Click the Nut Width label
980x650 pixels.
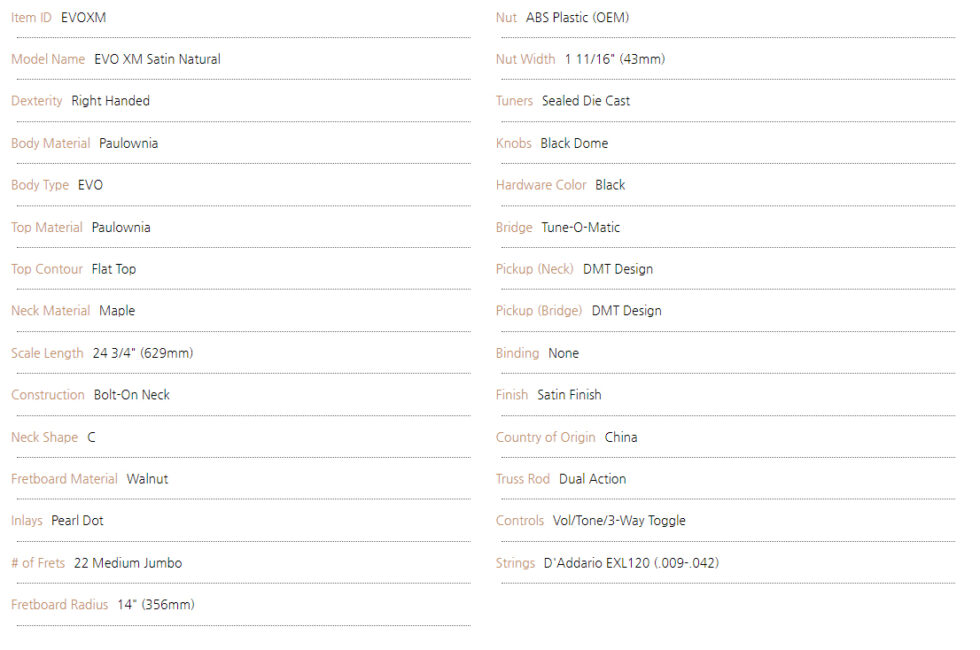click(526, 59)
